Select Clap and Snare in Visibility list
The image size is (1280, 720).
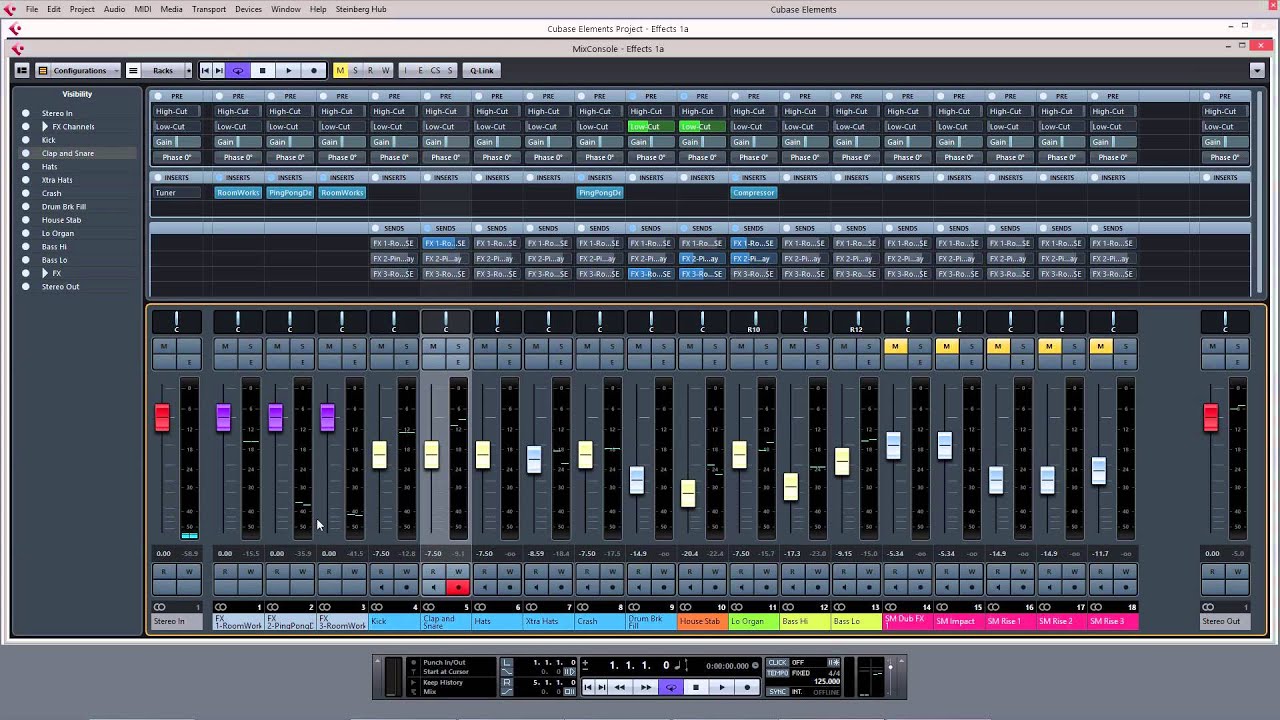[68, 153]
